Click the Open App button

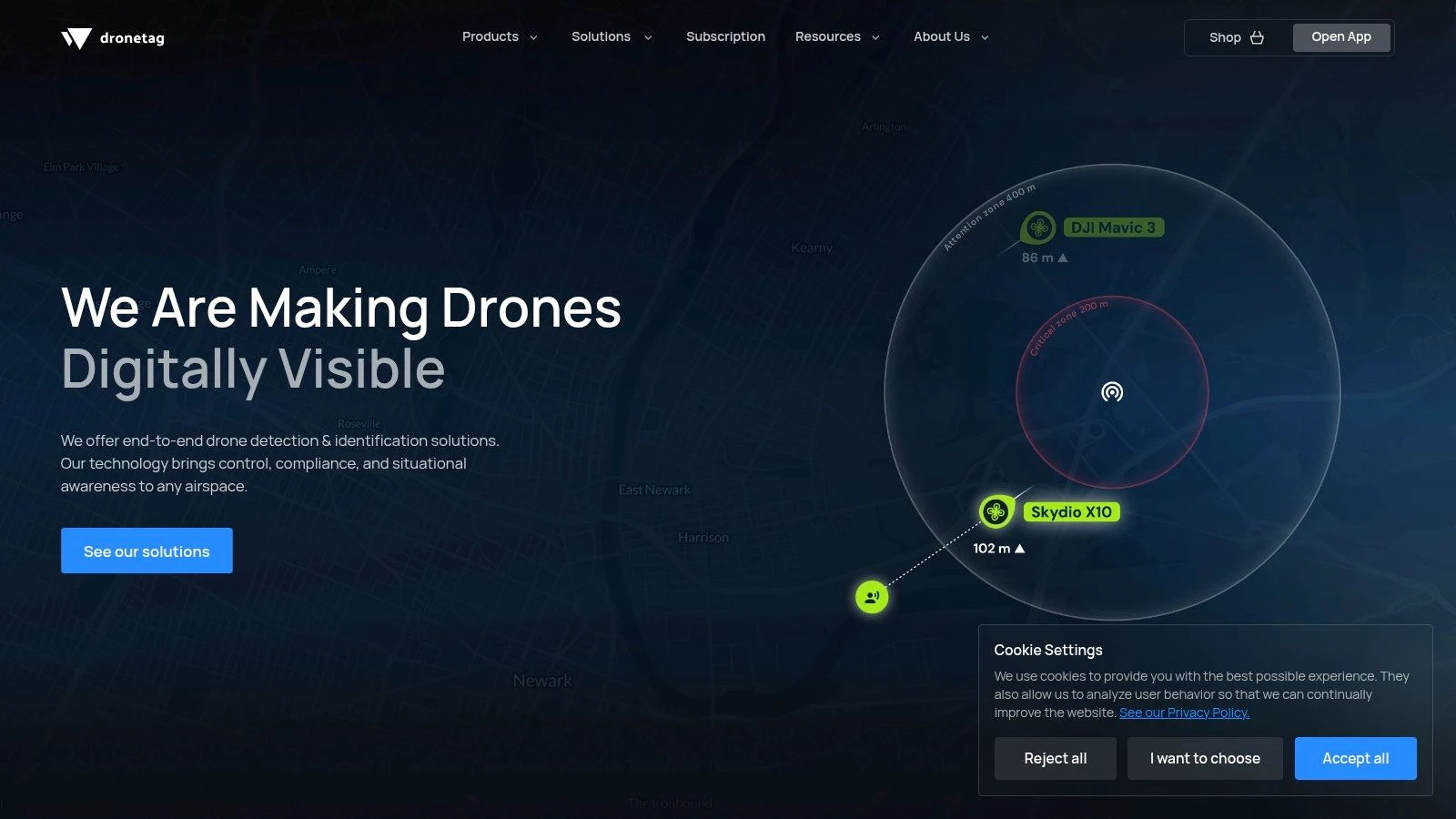coord(1341,37)
